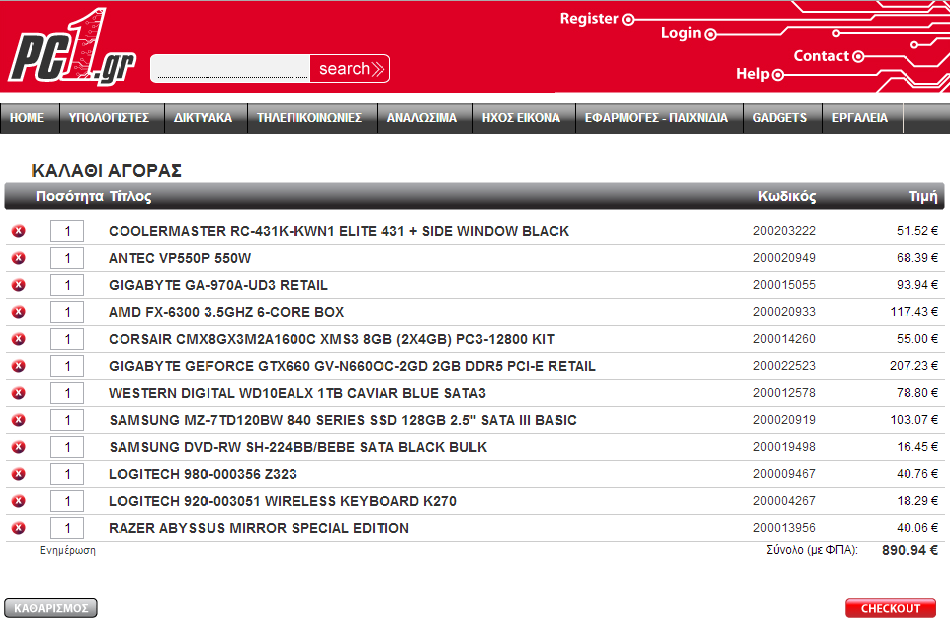Image resolution: width=950 pixels, height=628 pixels.
Task: Open the ΑΝΑΛΩΣΙΜΑ menu
Action: click(422, 117)
